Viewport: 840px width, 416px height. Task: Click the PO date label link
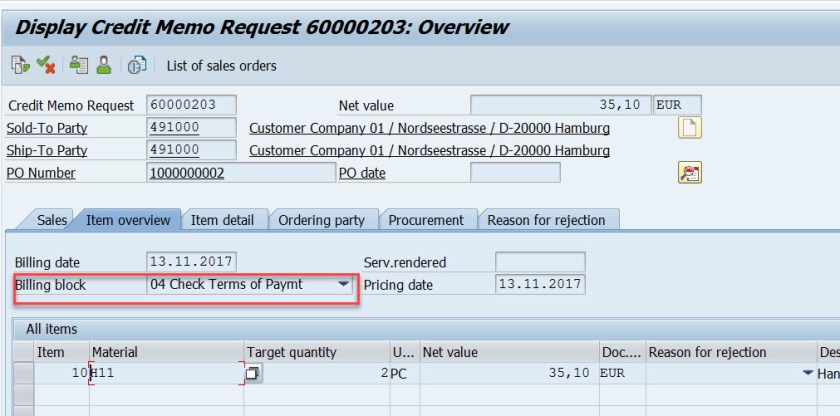pos(362,173)
